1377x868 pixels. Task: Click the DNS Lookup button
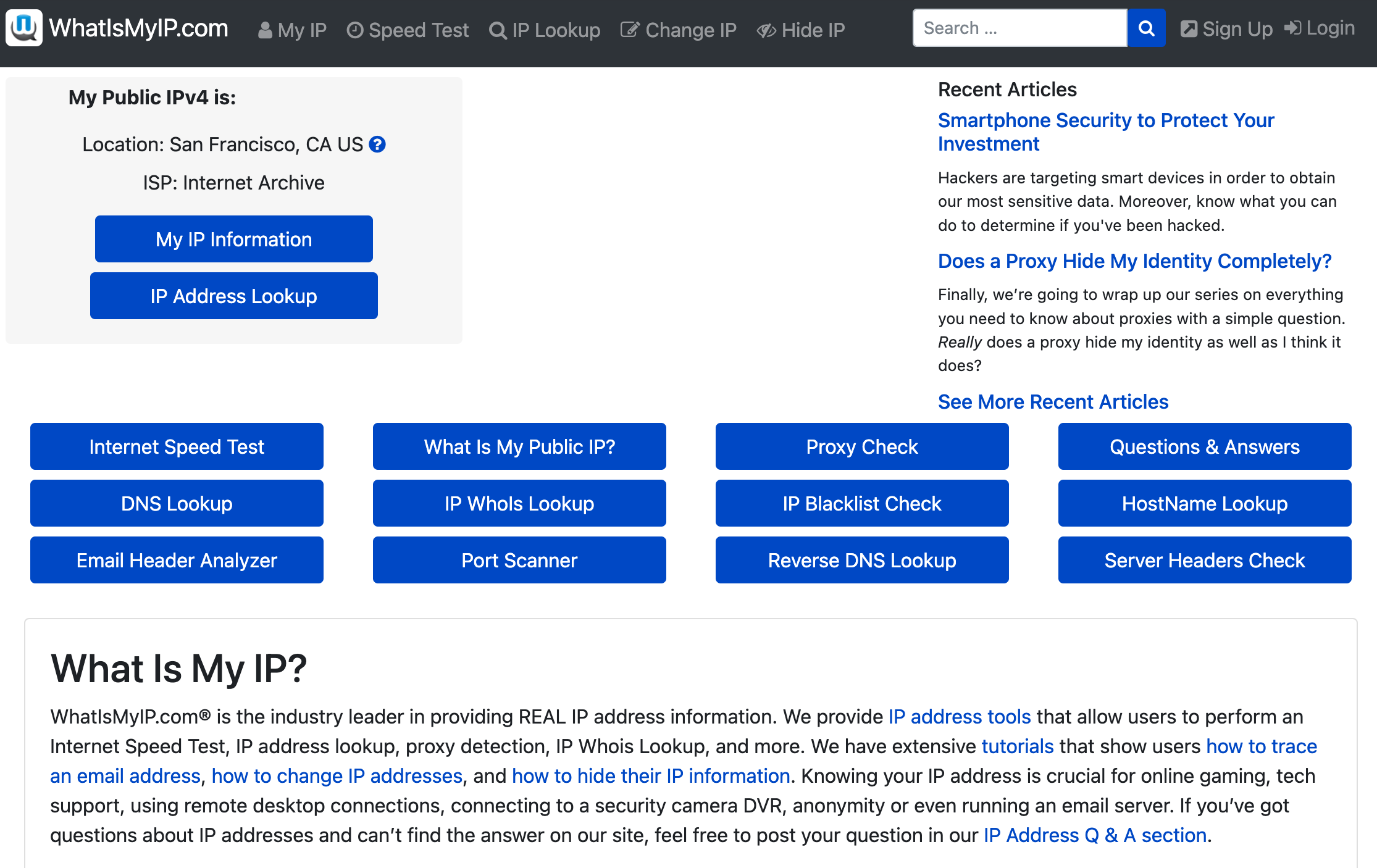tap(177, 503)
